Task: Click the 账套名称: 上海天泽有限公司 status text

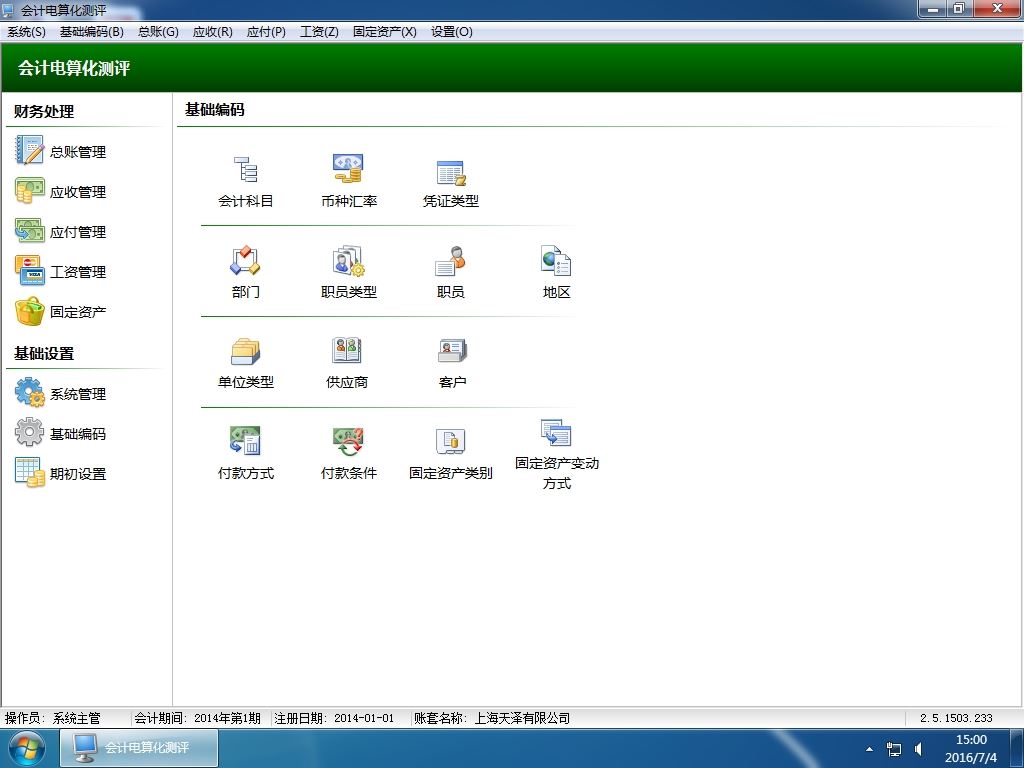Action: pyautogui.click(x=492, y=718)
